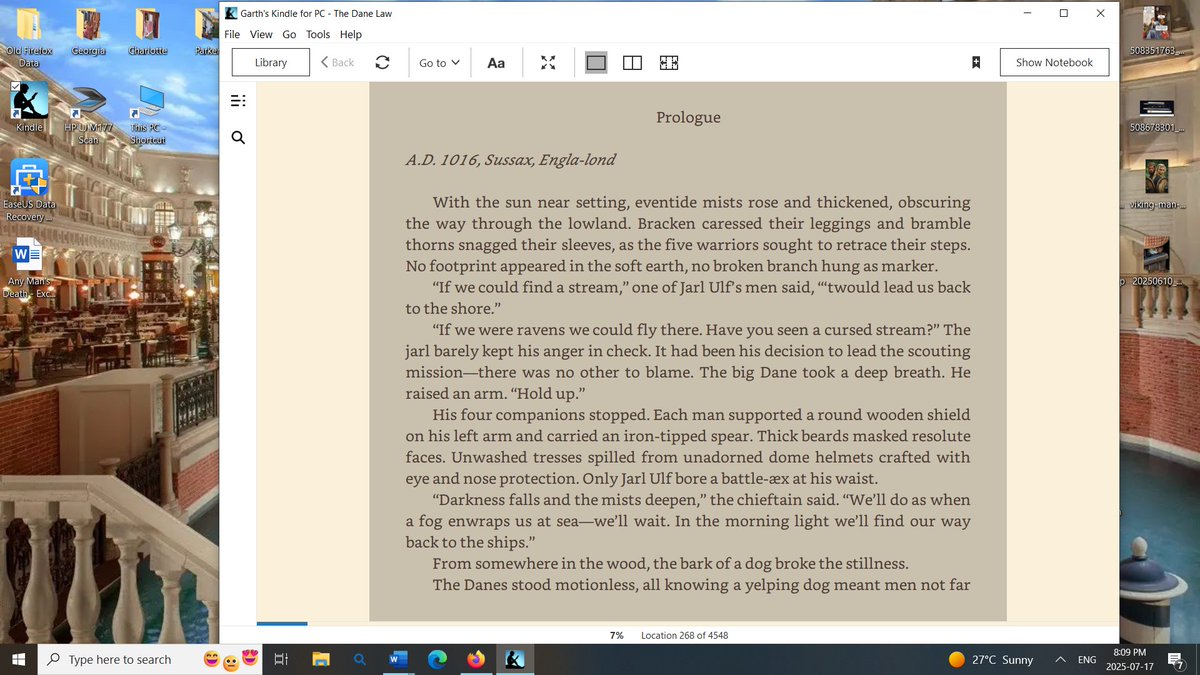Screen dimensions: 1200x675
Task: Open the flashcards icon
Action: [x=669, y=62]
